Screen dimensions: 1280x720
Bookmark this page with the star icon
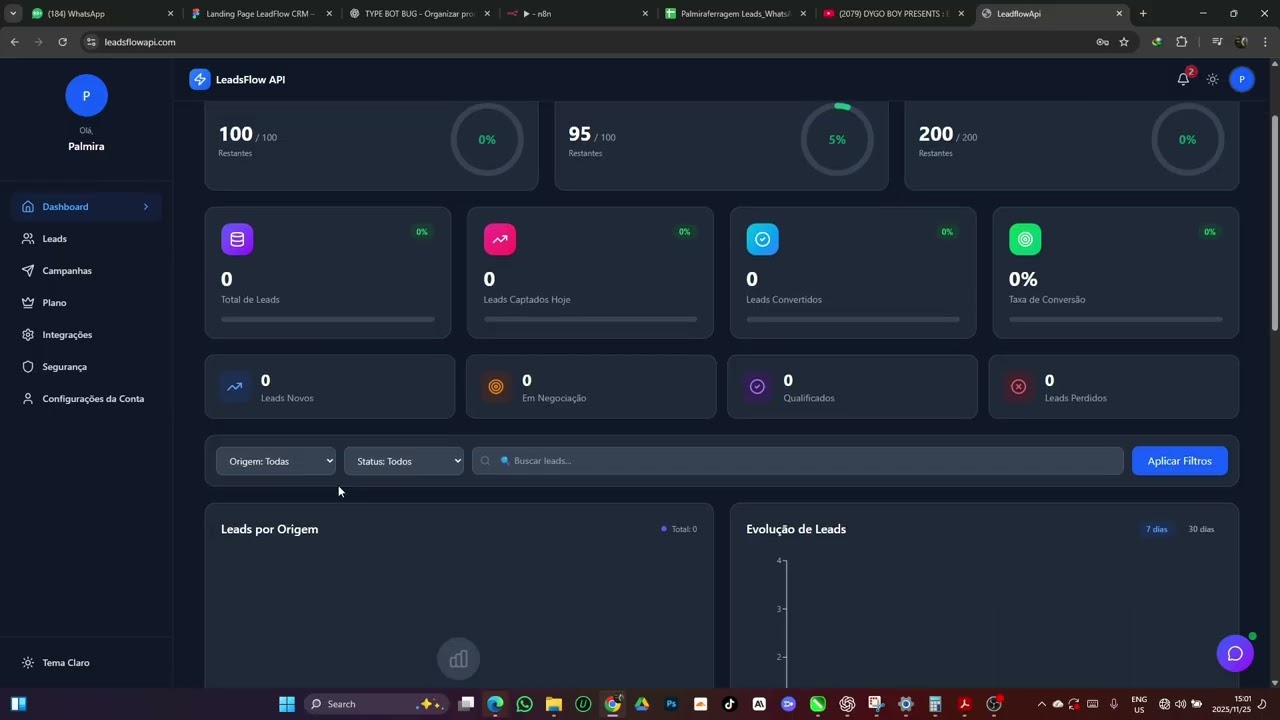[x=1124, y=42]
